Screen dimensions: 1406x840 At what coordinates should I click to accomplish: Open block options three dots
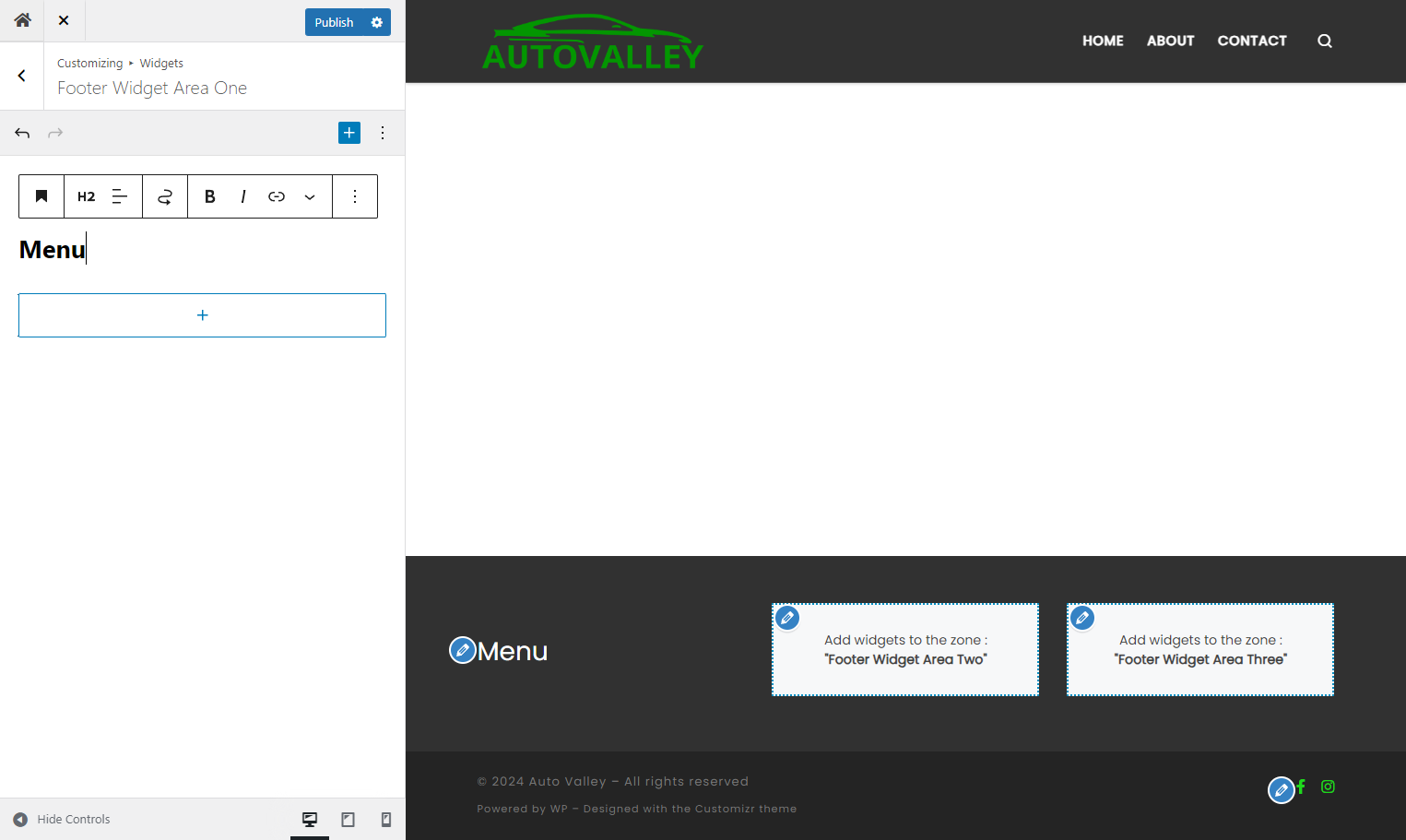(x=355, y=196)
